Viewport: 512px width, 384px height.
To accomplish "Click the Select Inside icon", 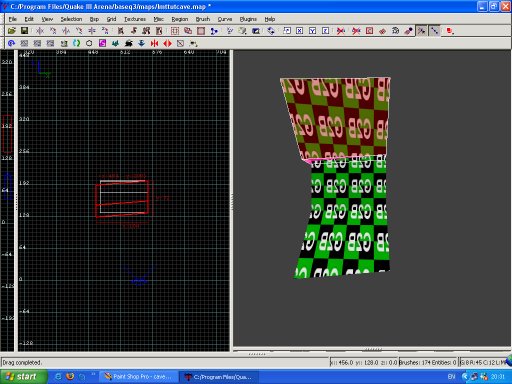I will (x=159, y=31).
